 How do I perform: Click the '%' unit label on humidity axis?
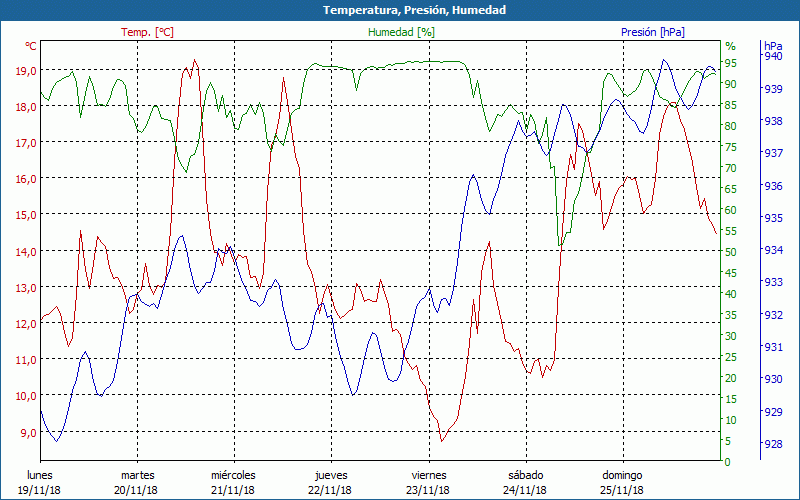tap(731, 46)
